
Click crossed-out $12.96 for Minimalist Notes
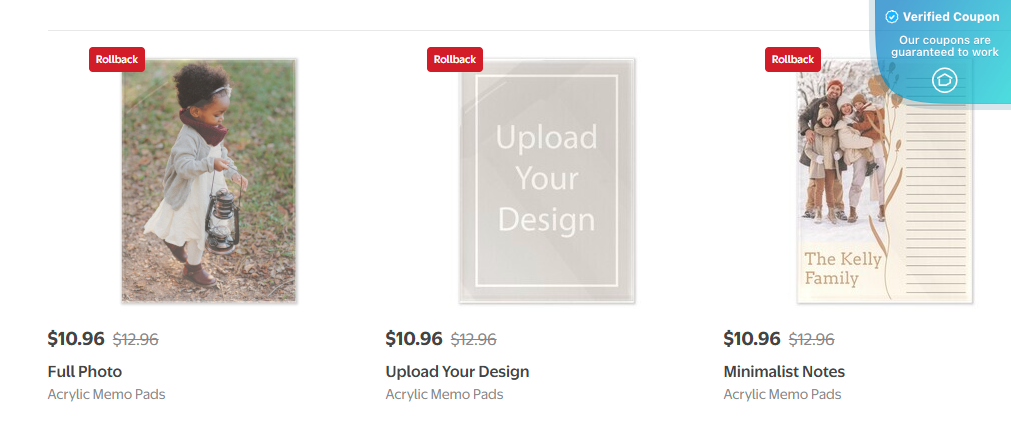(812, 340)
